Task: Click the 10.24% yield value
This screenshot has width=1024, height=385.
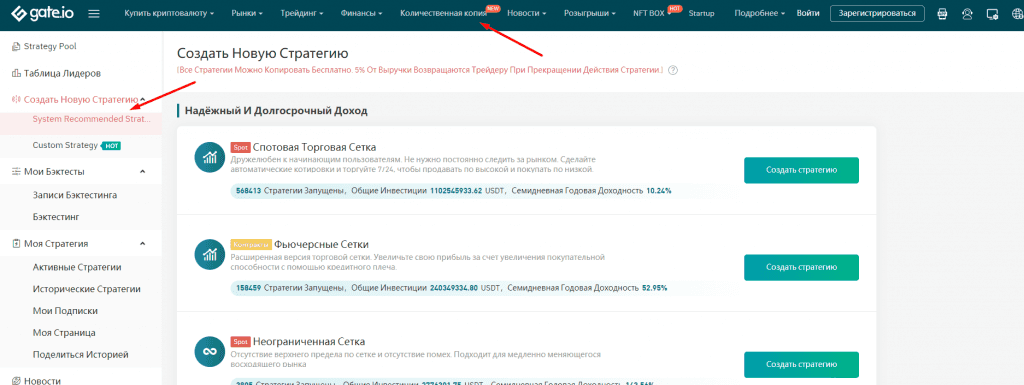Action: [x=658, y=191]
